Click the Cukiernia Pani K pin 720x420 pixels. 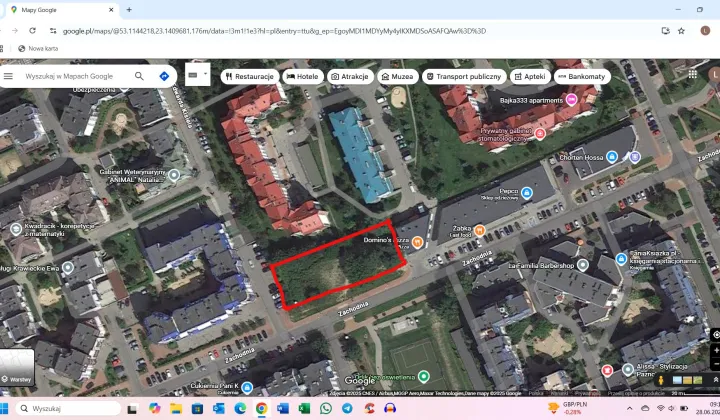tap(247, 388)
